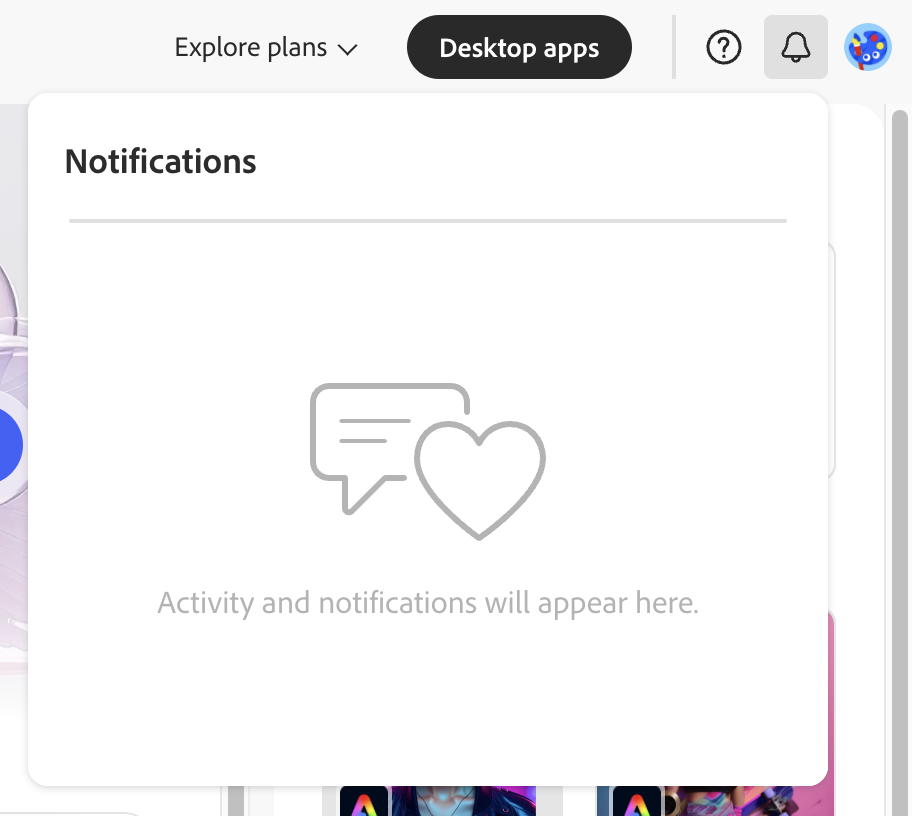Select the Notifications panel heading
Screen dimensions: 912x816
click(160, 161)
